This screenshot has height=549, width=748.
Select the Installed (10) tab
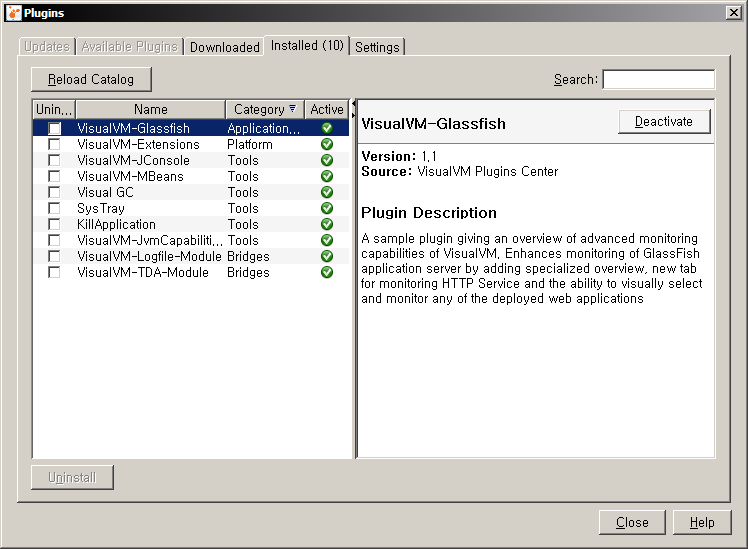click(x=307, y=45)
